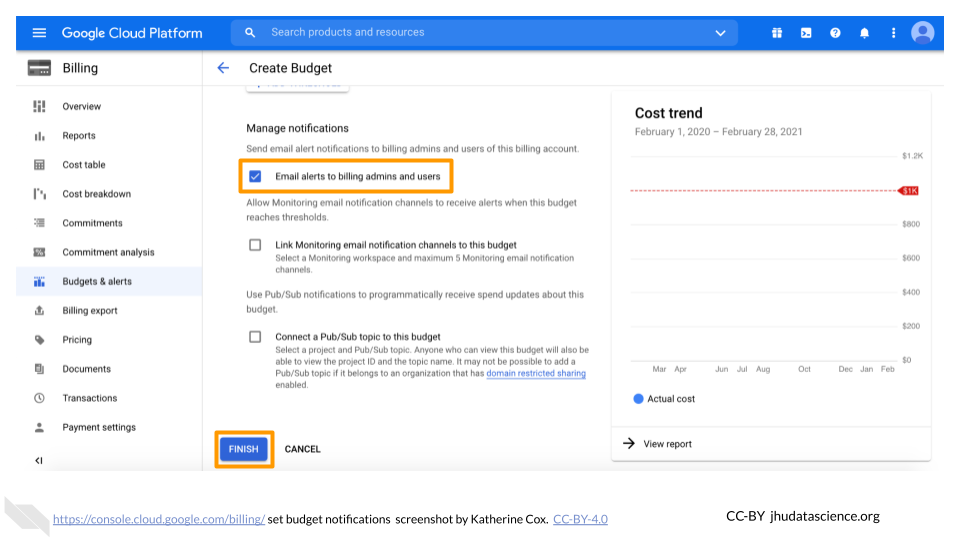Click the Reports bar chart icon
The image size is (960, 540).
39,136
